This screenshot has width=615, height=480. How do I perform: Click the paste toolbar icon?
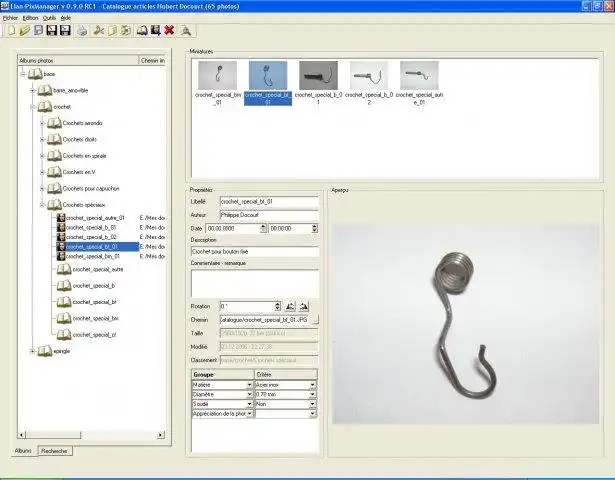point(126,30)
